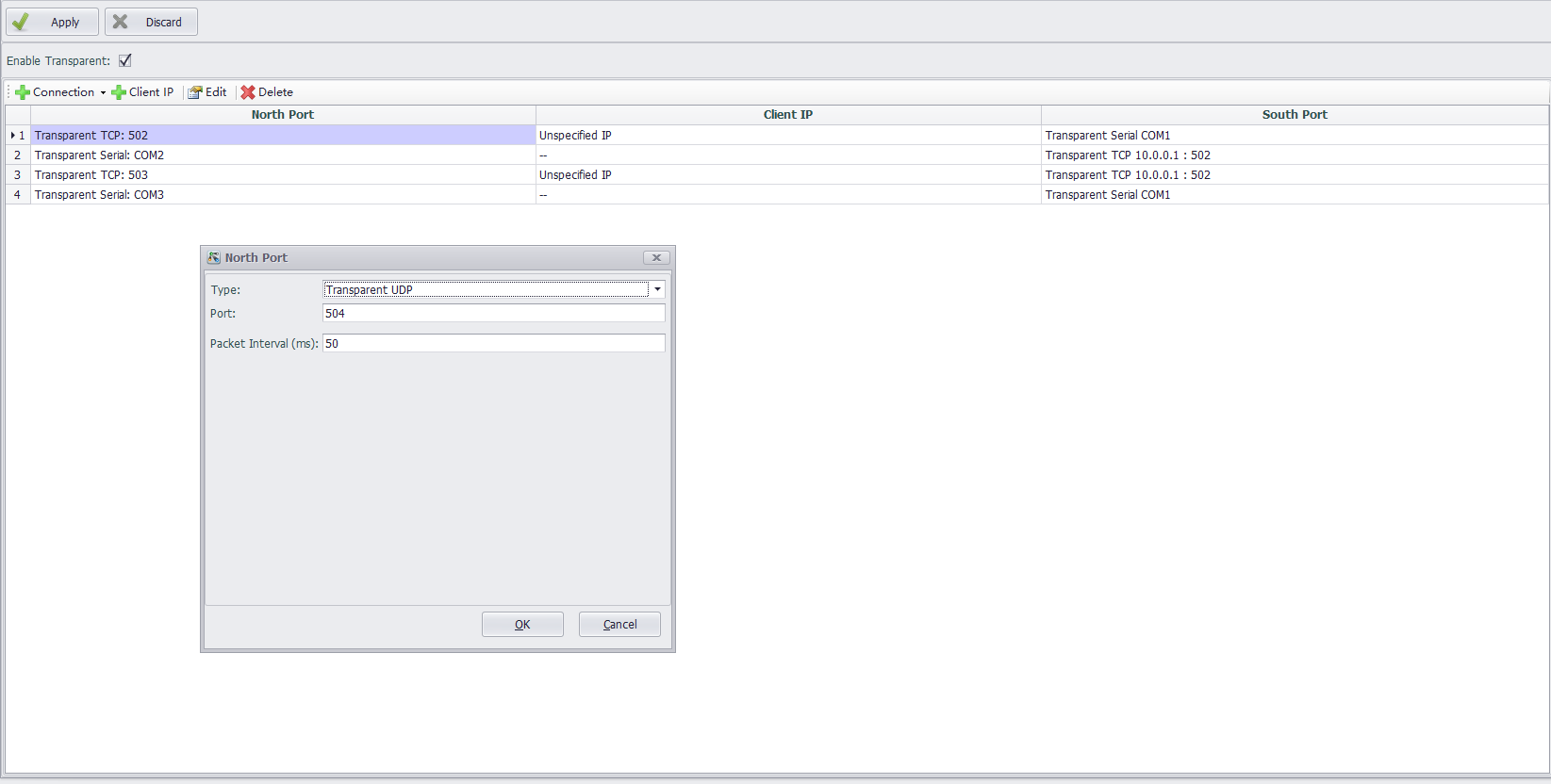Close the North Port dialog
Image resolution: width=1551 pixels, height=784 pixels.
point(656,258)
